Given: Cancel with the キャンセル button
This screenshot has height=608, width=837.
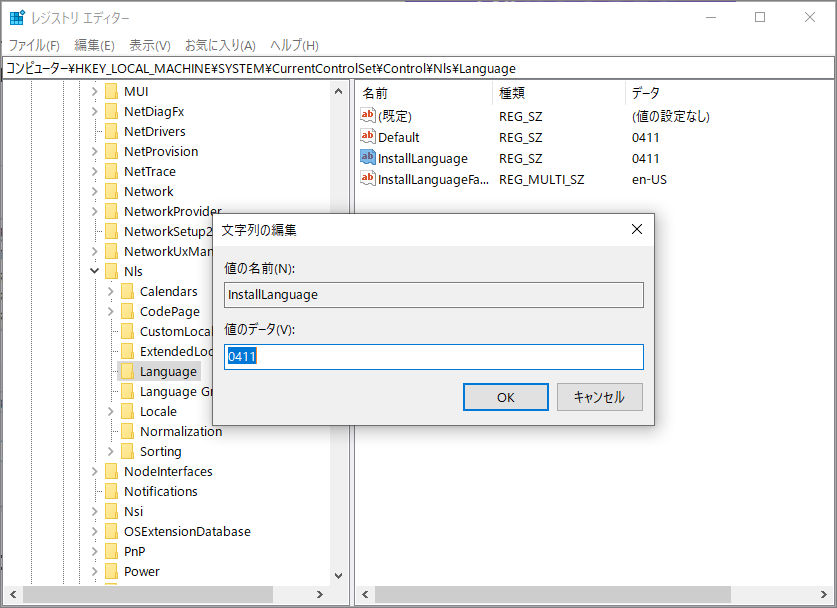Looking at the screenshot, I should [x=599, y=397].
